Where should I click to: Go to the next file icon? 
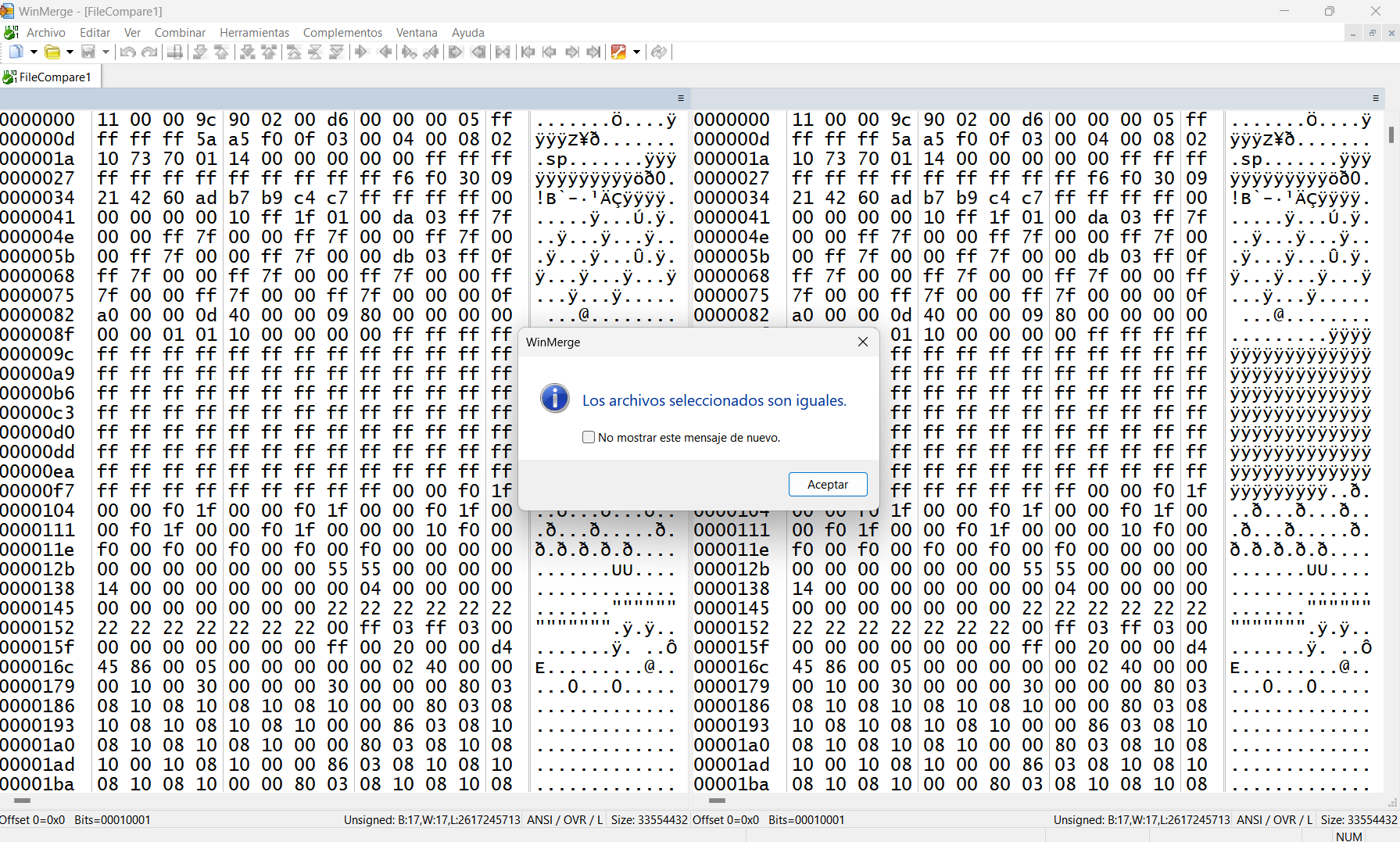572,52
